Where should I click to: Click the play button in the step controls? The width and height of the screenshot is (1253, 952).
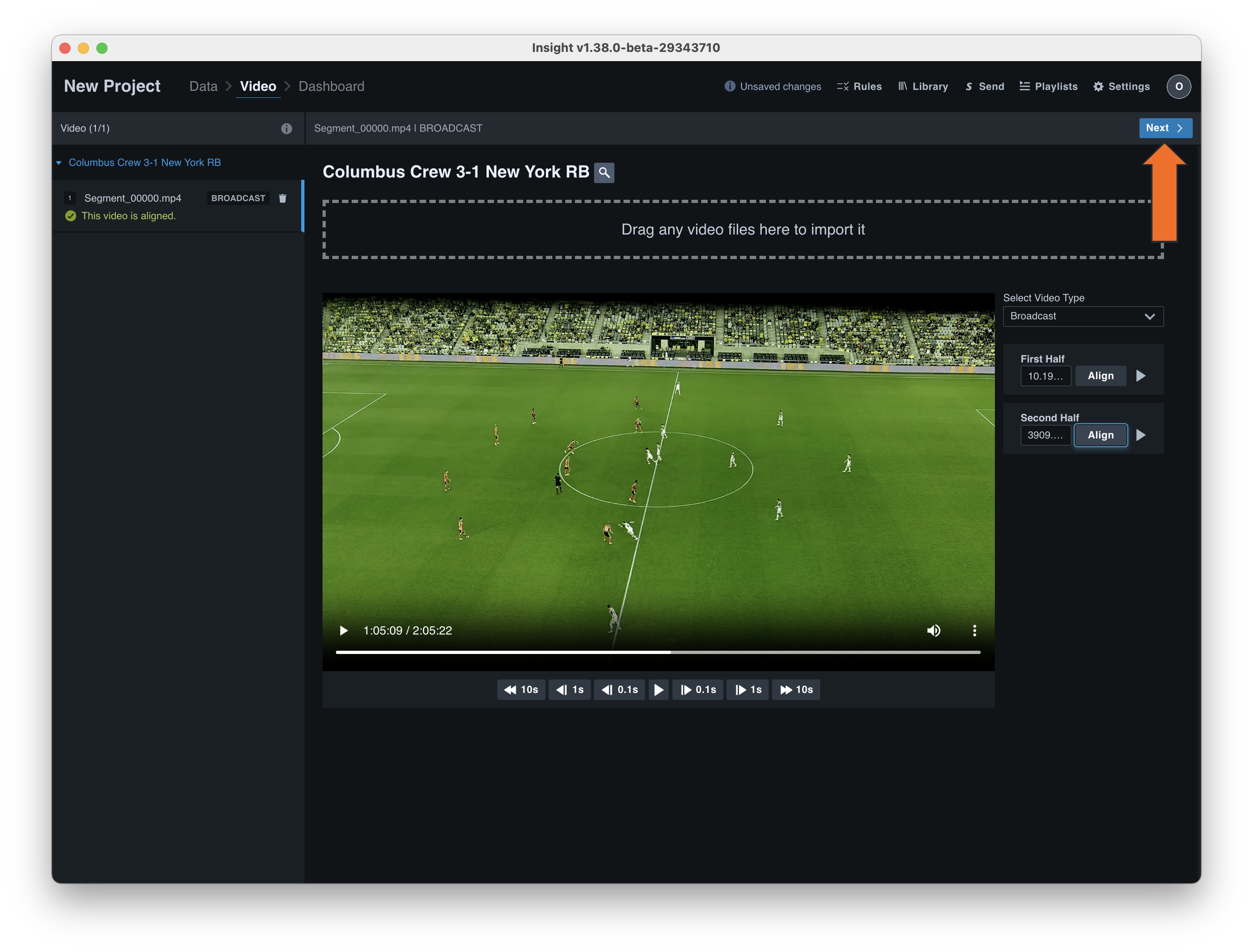pyautogui.click(x=659, y=690)
